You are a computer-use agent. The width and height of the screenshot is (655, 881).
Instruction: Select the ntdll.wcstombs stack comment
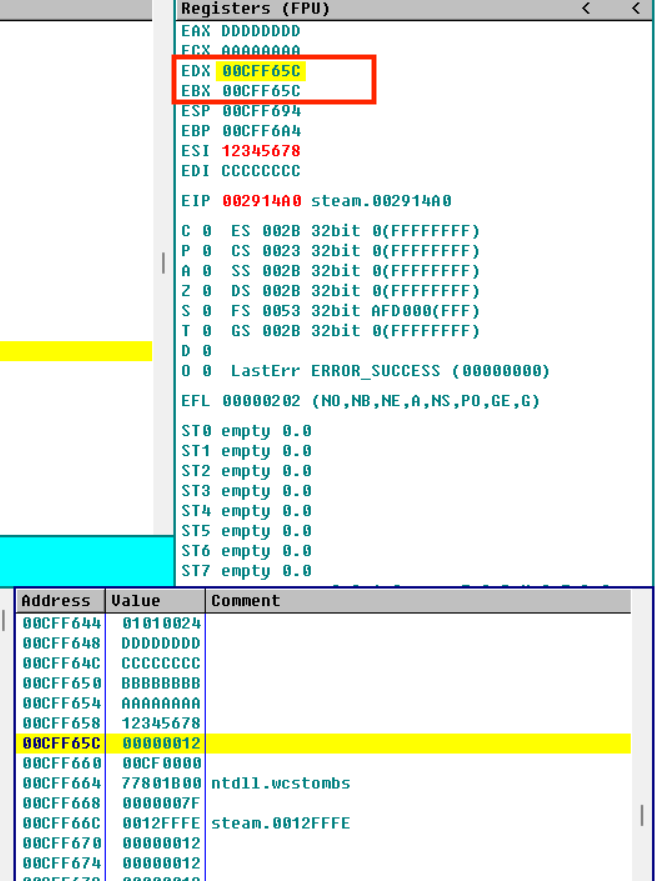[x=280, y=783]
